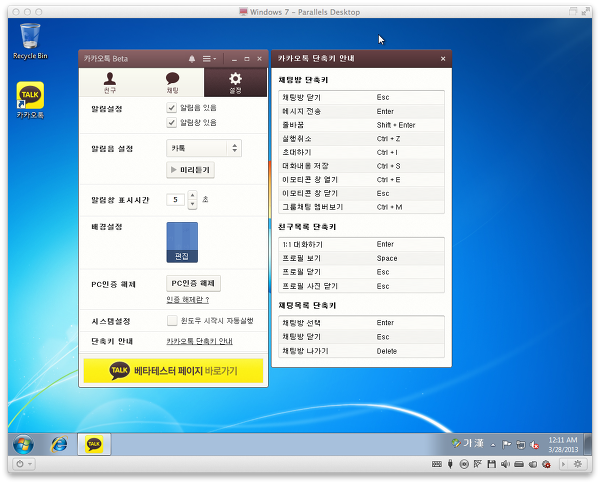The height and width of the screenshot is (484, 600).
Task: Click Parallels Coherence mode icon in title bar
Action: tap(573, 11)
